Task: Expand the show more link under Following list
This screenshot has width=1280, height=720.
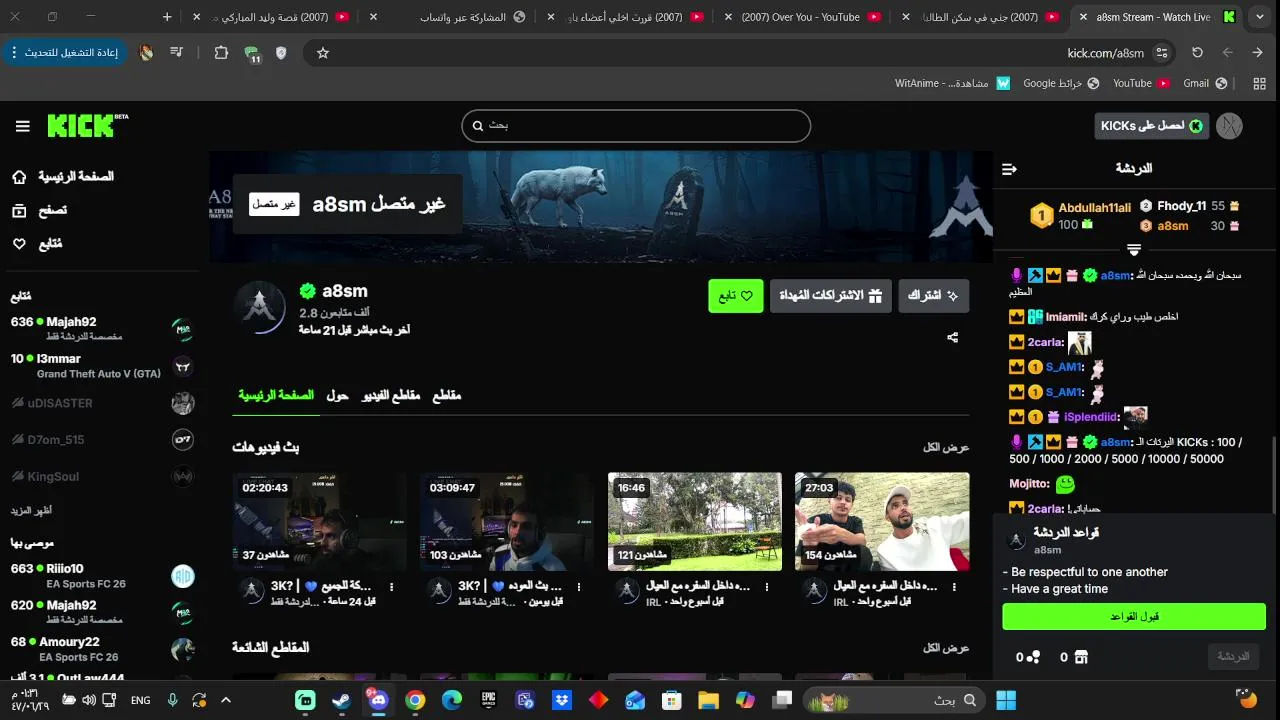Action: tap(32, 510)
